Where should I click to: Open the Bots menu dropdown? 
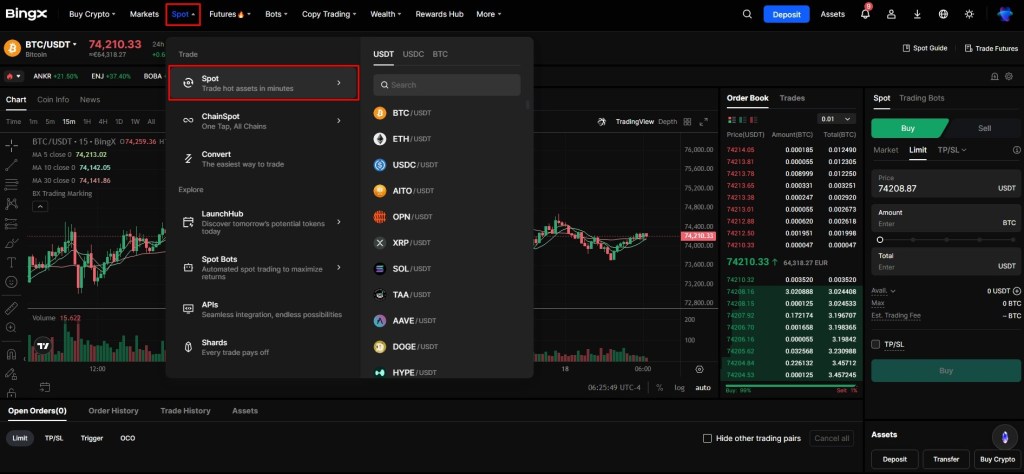click(276, 14)
